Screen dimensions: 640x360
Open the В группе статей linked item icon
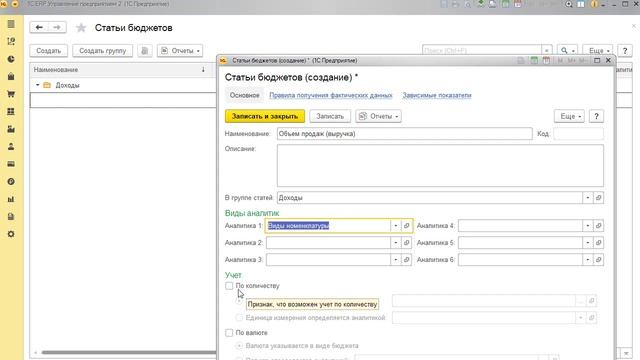coord(598,198)
